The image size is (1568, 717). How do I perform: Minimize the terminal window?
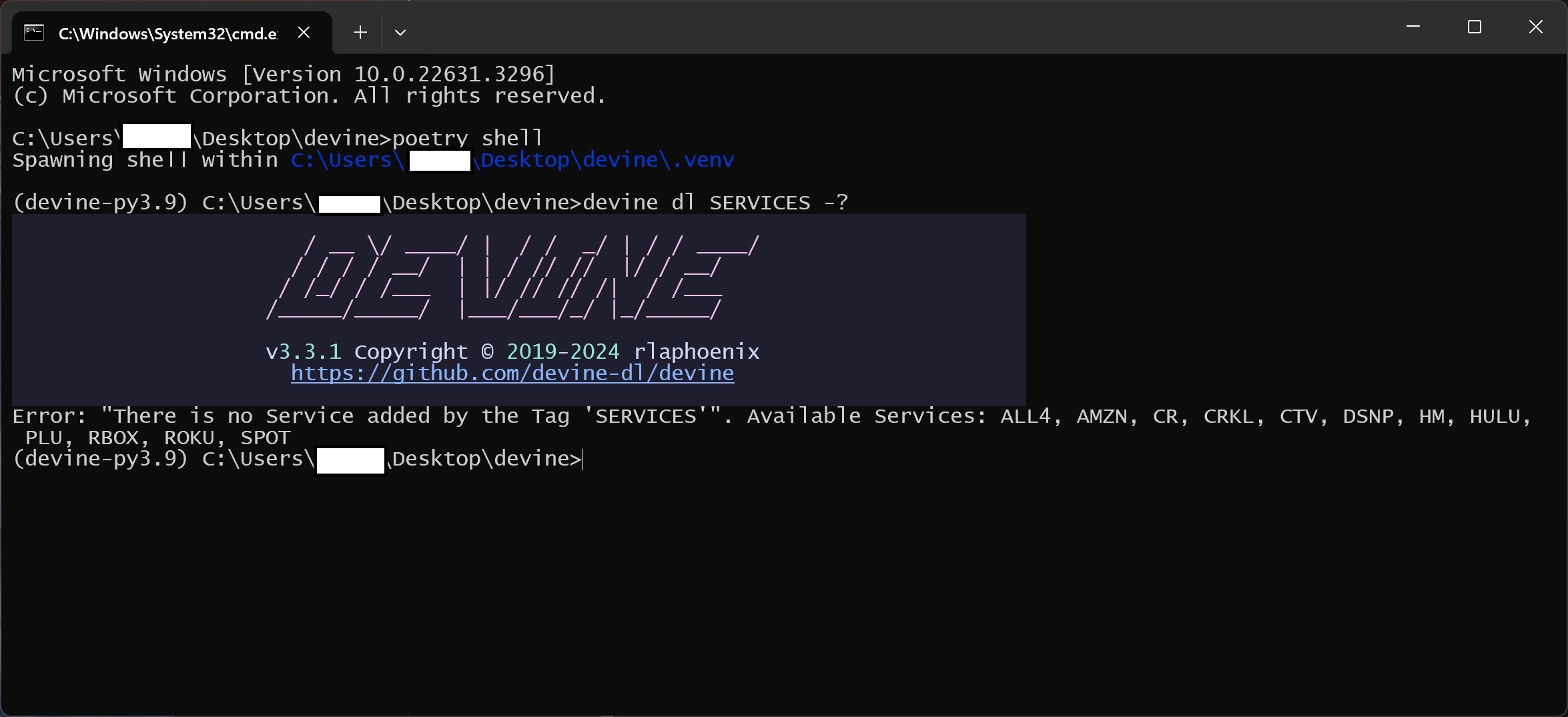[1413, 27]
